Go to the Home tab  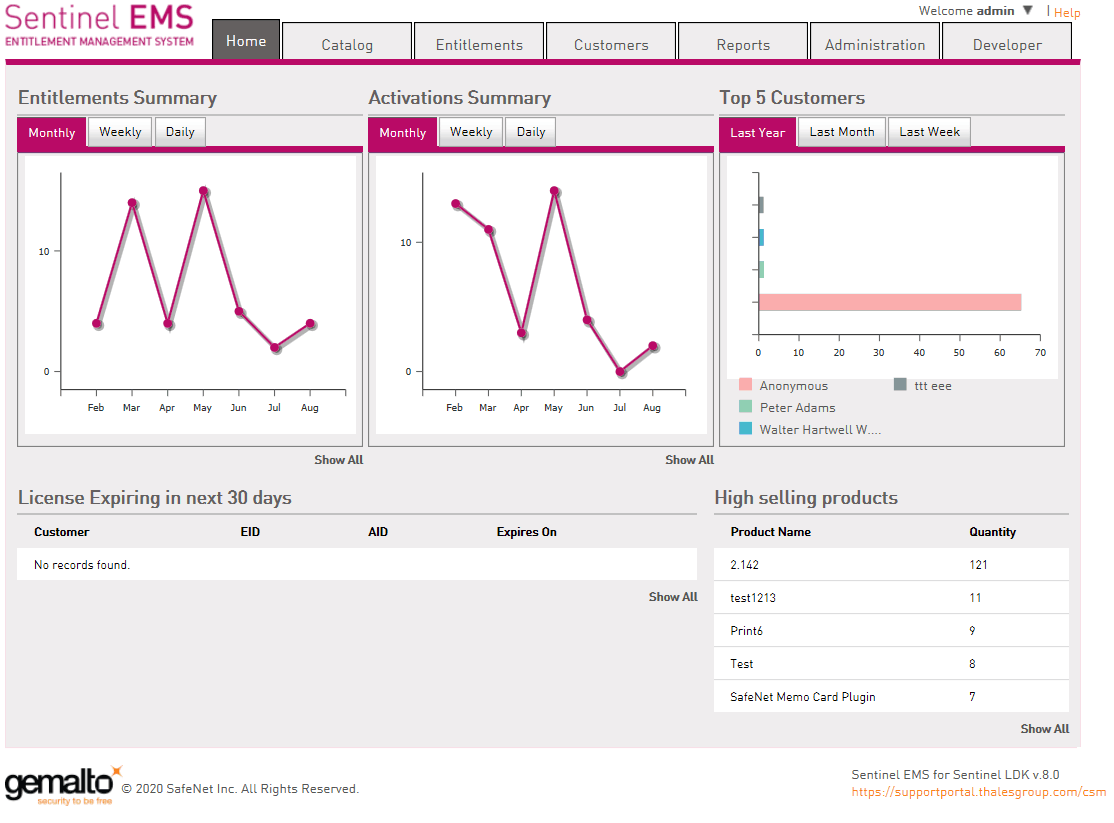point(246,41)
